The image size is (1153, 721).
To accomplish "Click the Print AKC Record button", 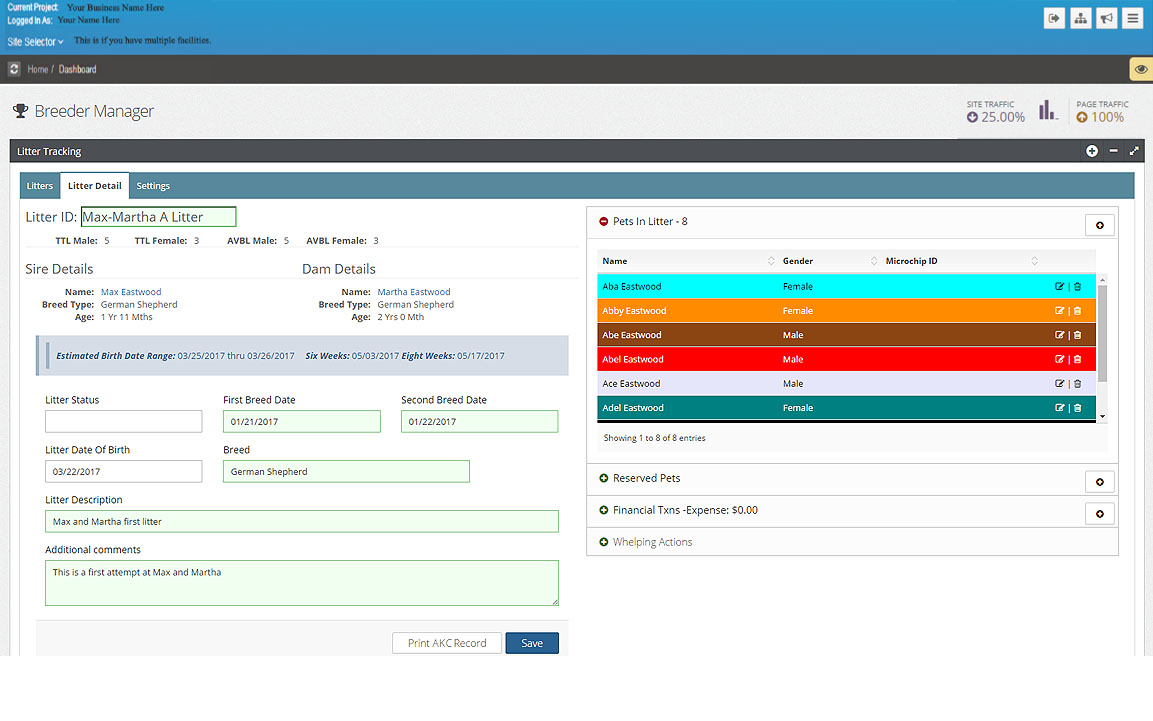I will point(447,643).
